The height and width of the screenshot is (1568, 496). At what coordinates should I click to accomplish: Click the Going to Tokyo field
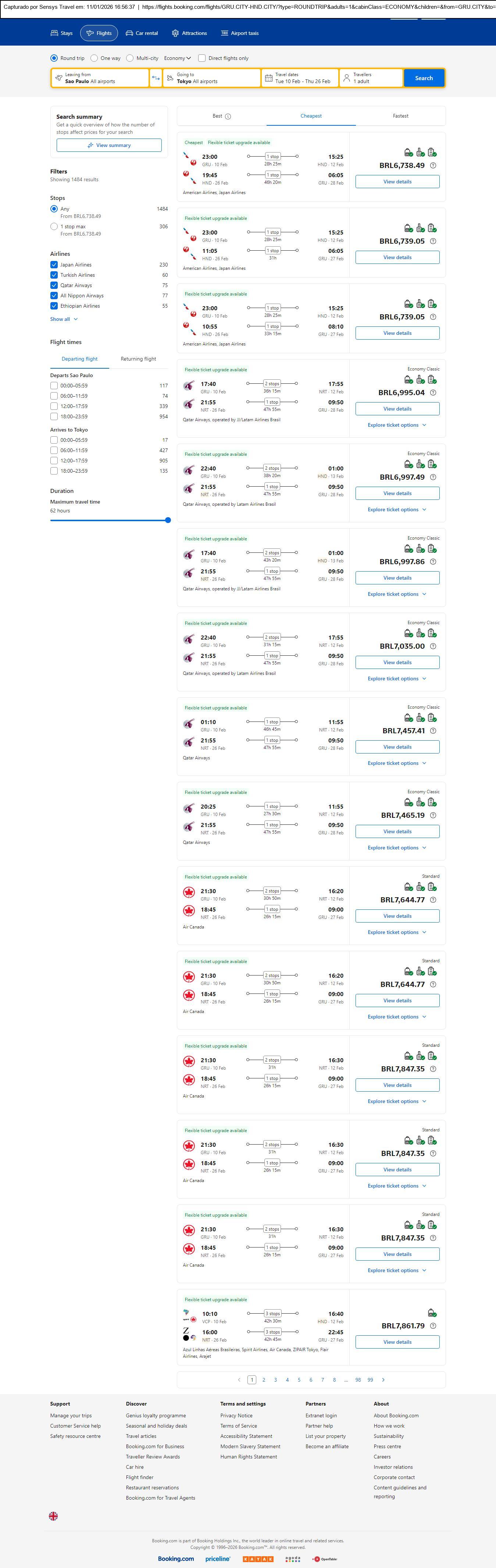[211, 78]
